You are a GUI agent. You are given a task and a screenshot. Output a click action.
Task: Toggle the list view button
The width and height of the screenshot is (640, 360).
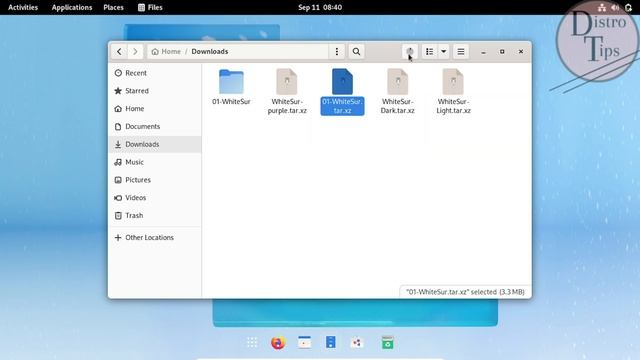click(x=429, y=51)
